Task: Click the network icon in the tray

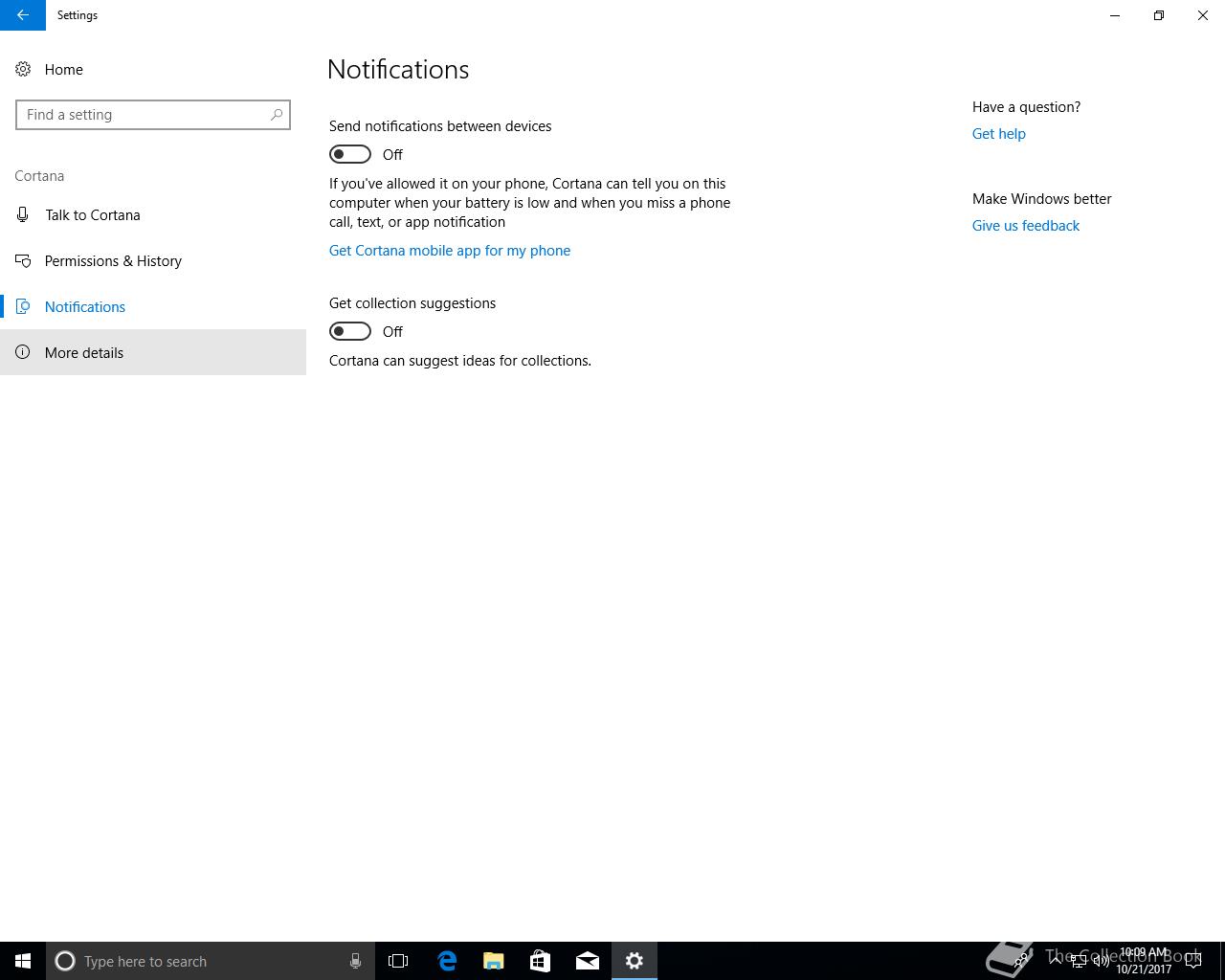Action: pos(1079,961)
